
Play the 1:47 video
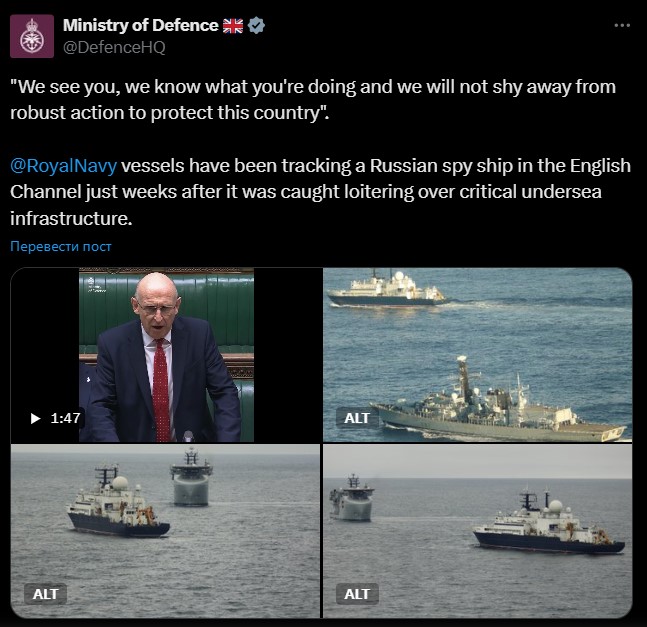36,418
